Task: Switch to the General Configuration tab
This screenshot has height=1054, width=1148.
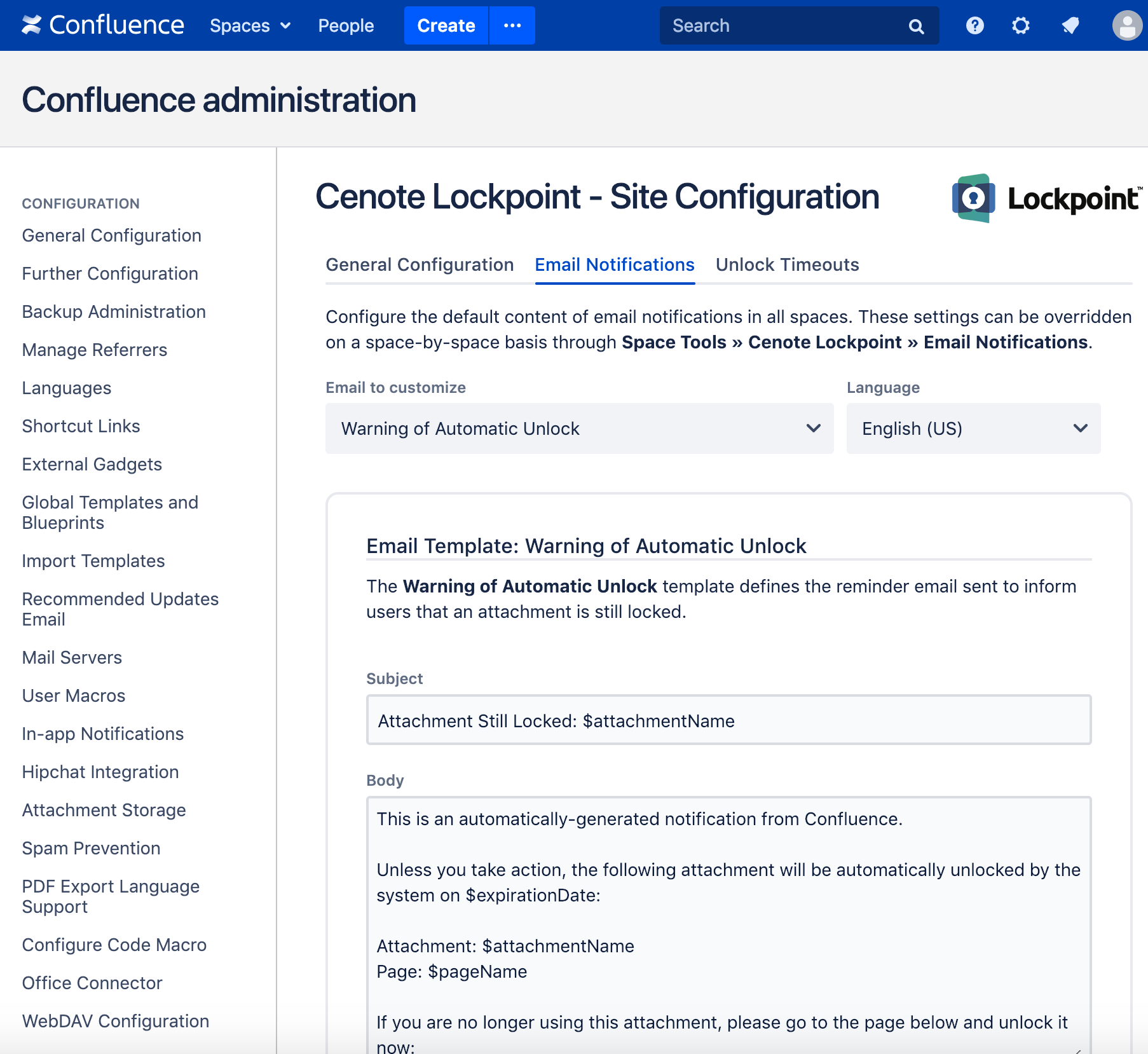Action: [420, 264]
